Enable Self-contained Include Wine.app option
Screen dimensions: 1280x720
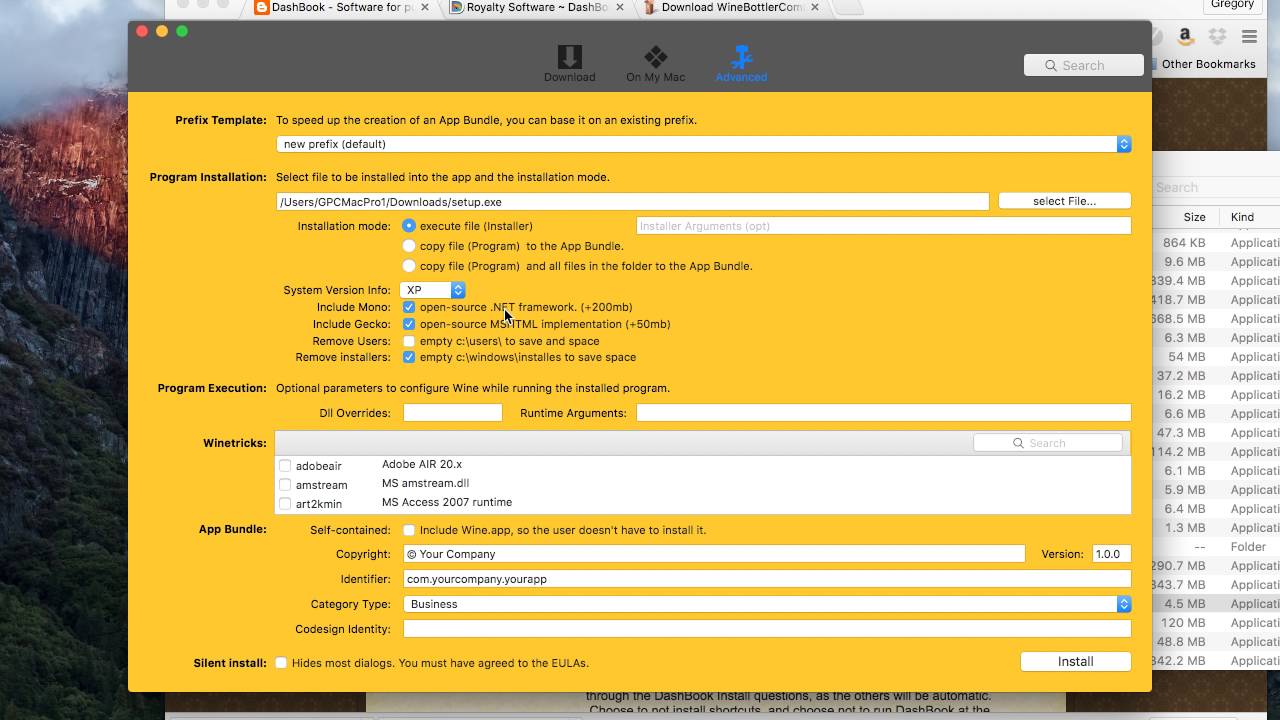coord(409,530)
